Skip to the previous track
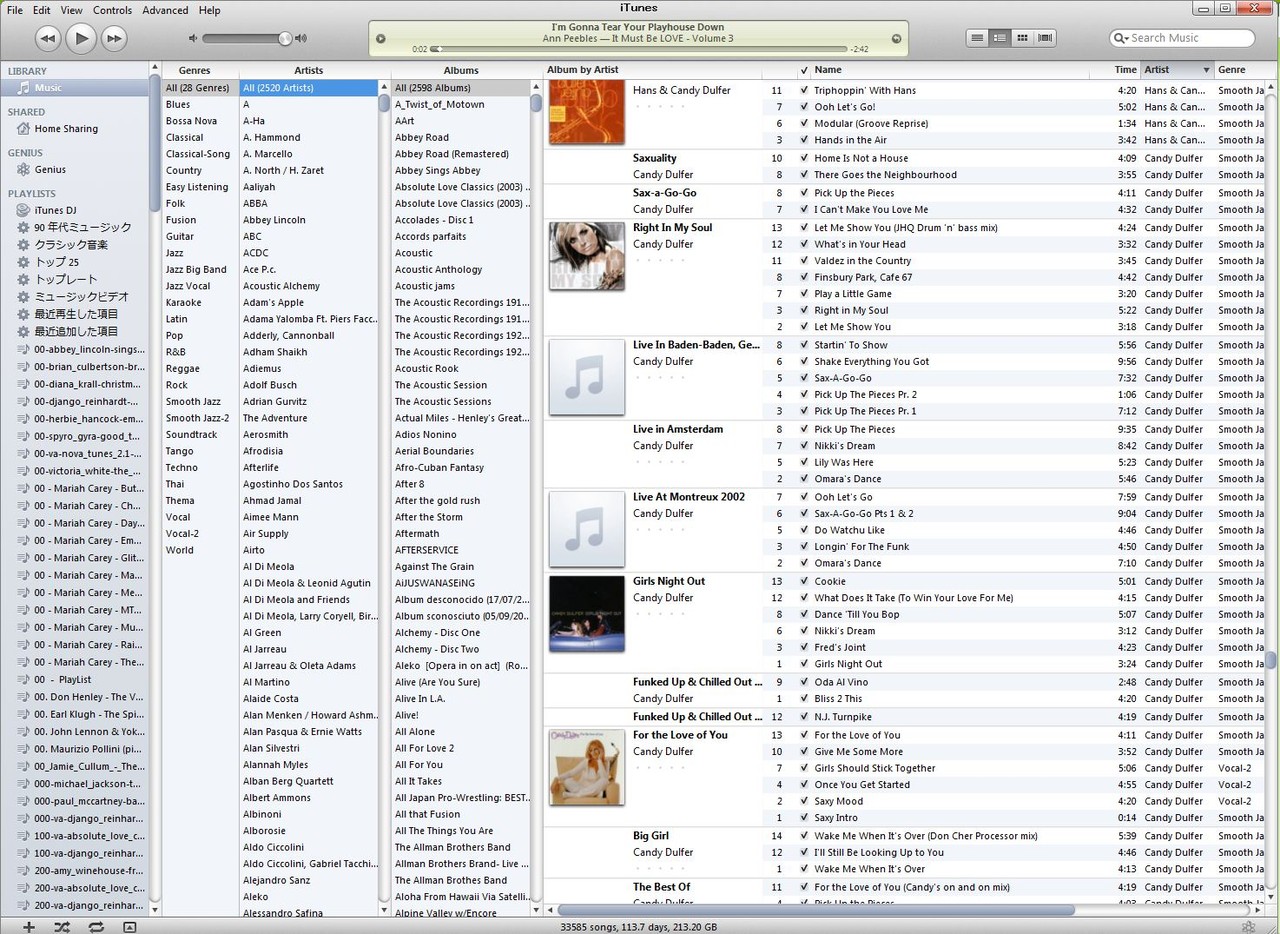Viewport: 1280px width, 934px height. [x=48, y=39]
